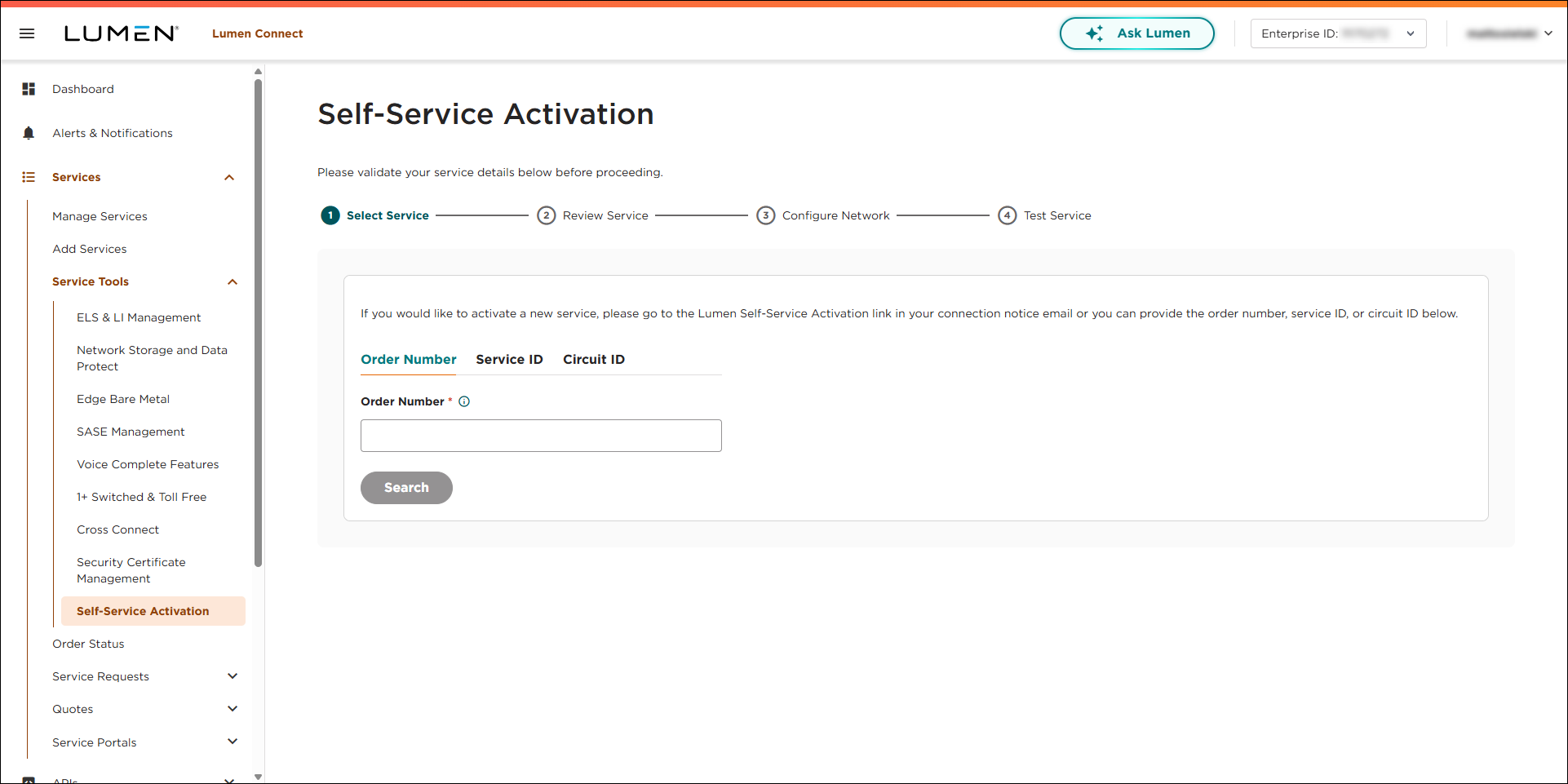This screenshot has width=1568, height=784.
Task: Open Service Requests menu item
Action: [101, 676]
